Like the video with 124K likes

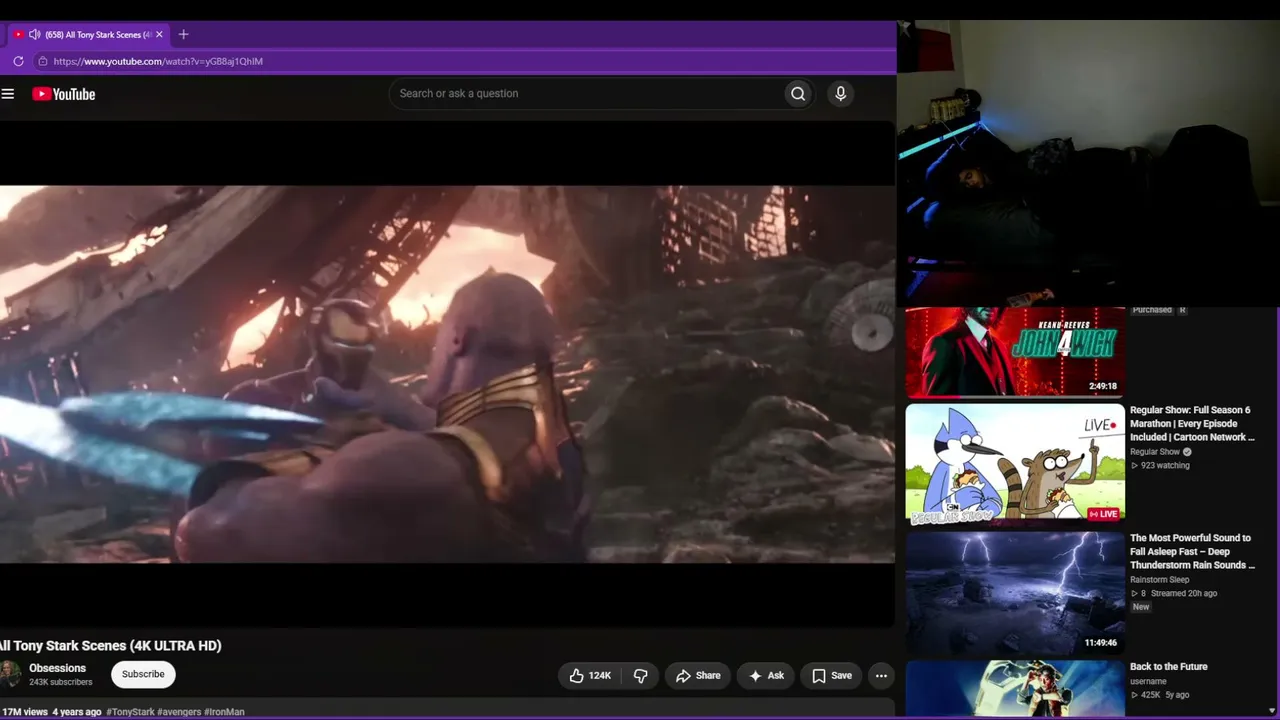[589, 676]
